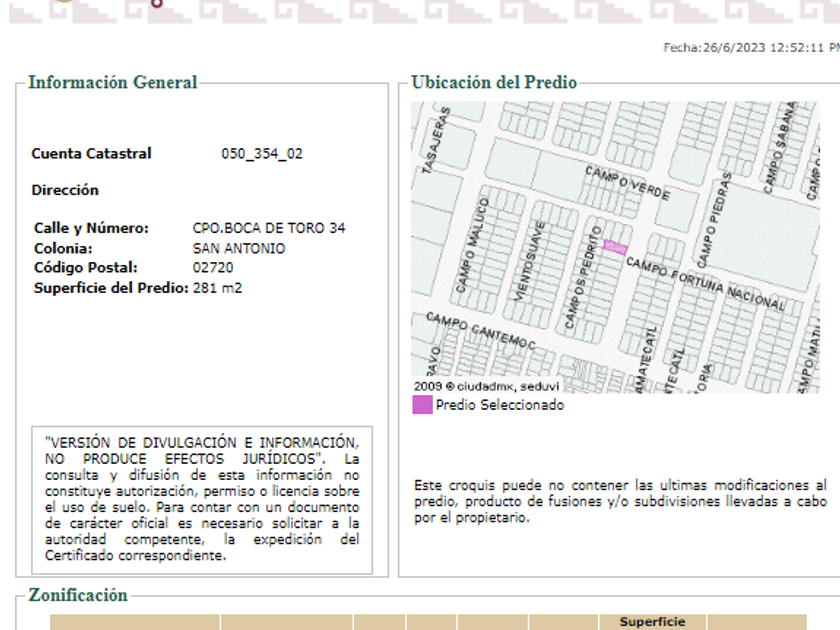
Task: Click the Zonificación section heading
Action: coord(78,595)
